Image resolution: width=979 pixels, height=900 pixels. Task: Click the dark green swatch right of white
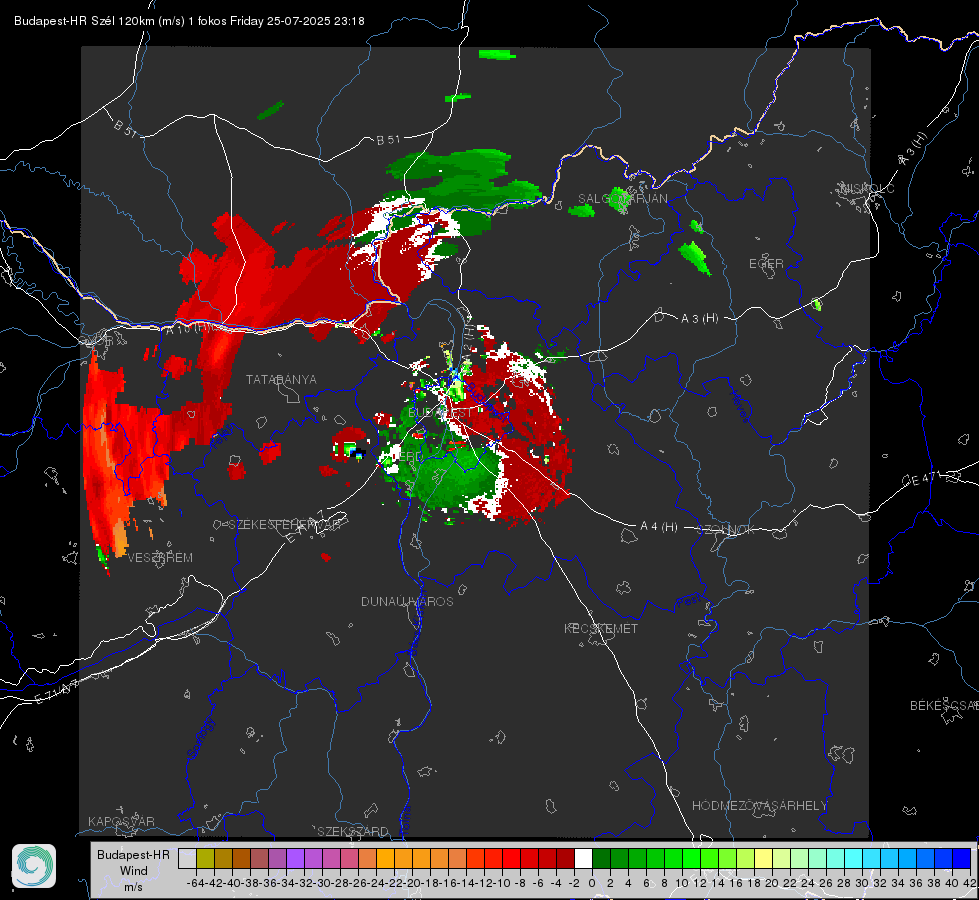pos(601,858)
